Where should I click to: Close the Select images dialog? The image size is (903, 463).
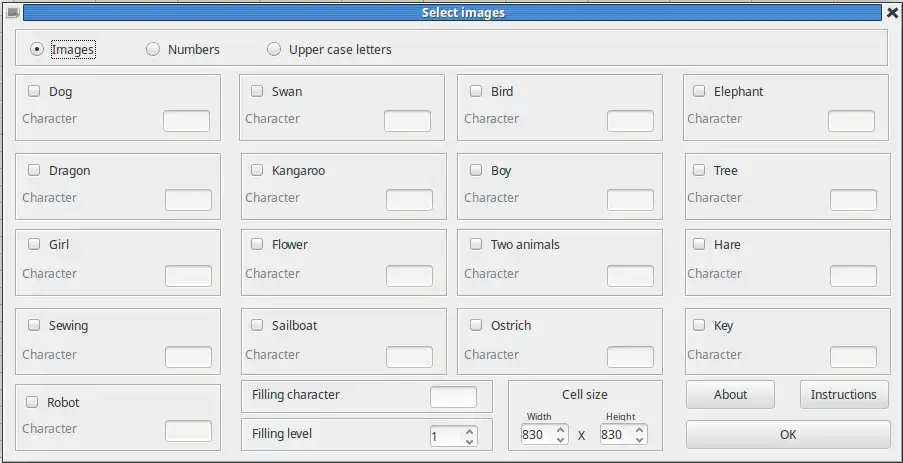892,13
